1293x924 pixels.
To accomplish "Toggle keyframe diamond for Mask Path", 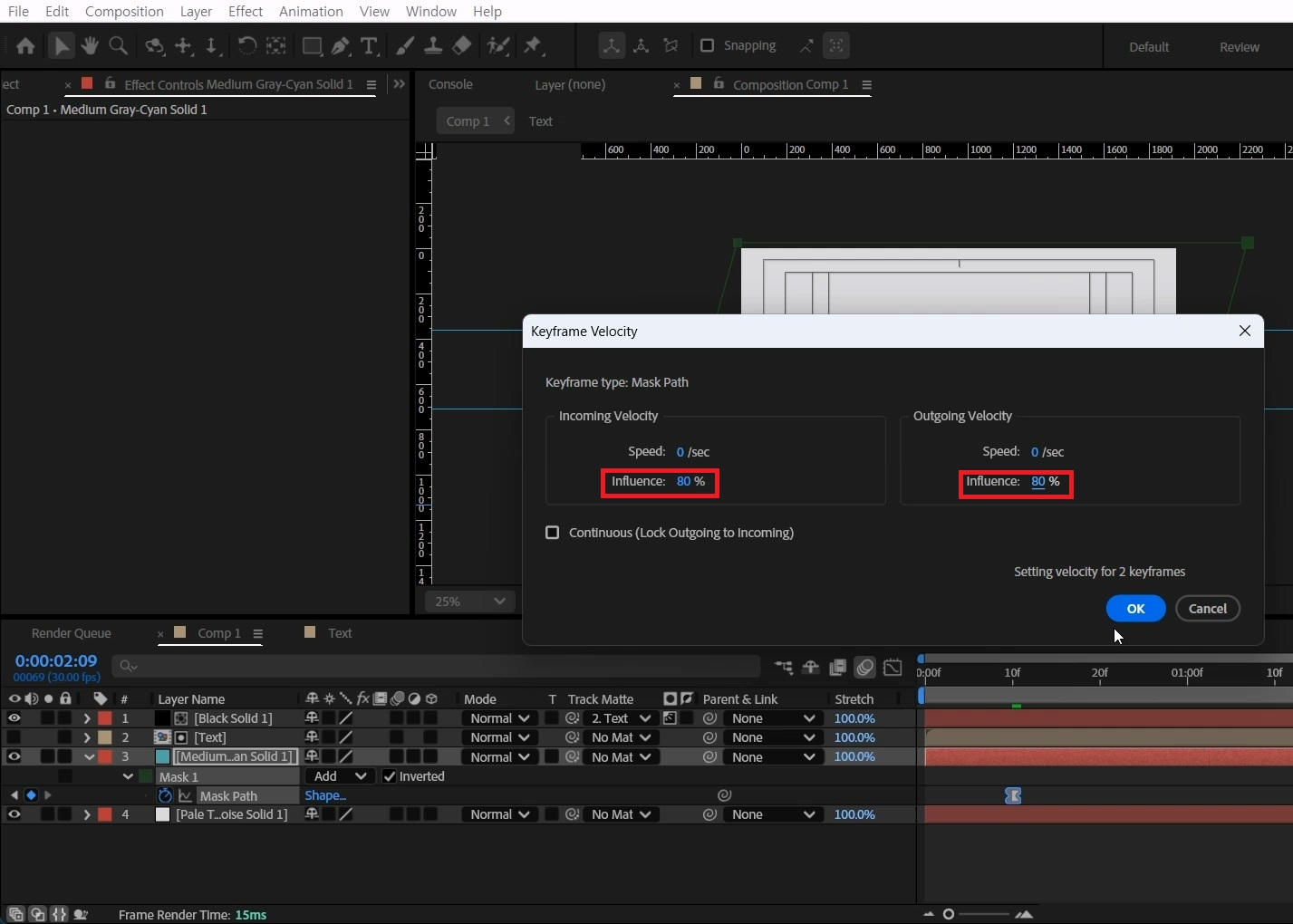I will [31, 795].
